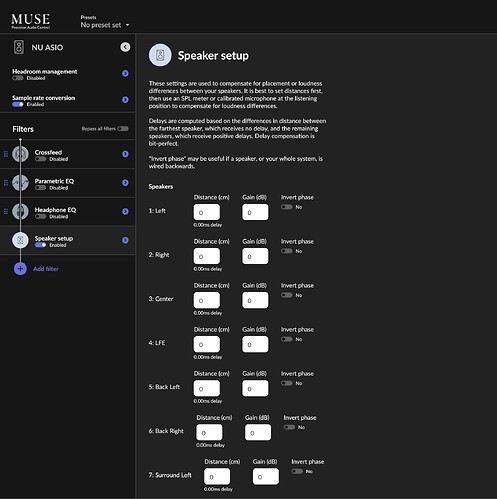This screenshot has height=499, width=497.
Task: Grab the Crossfeed drag handle dots
Action: (x=6, y=154)
